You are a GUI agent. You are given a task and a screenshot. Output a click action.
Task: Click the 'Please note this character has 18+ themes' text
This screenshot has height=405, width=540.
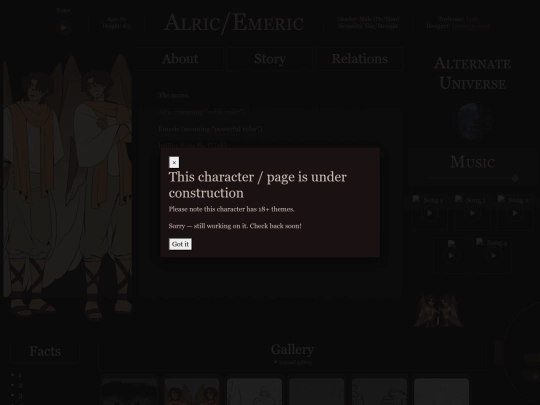click(231, 209)
